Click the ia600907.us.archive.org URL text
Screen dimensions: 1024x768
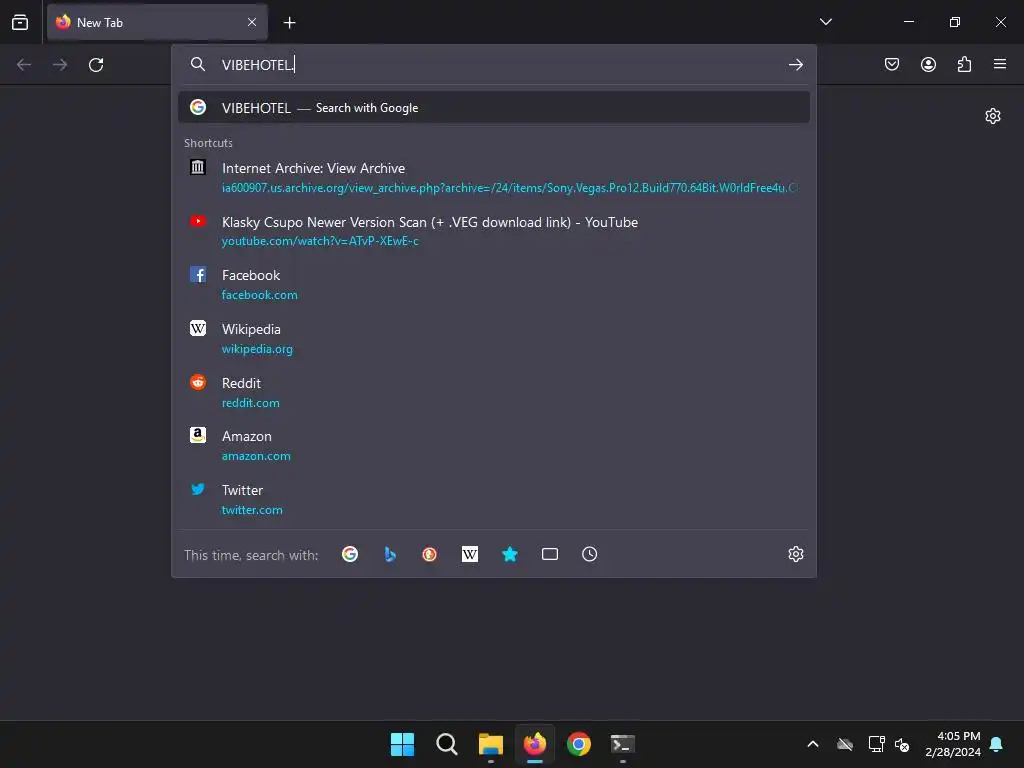click(x=509, y=188)
